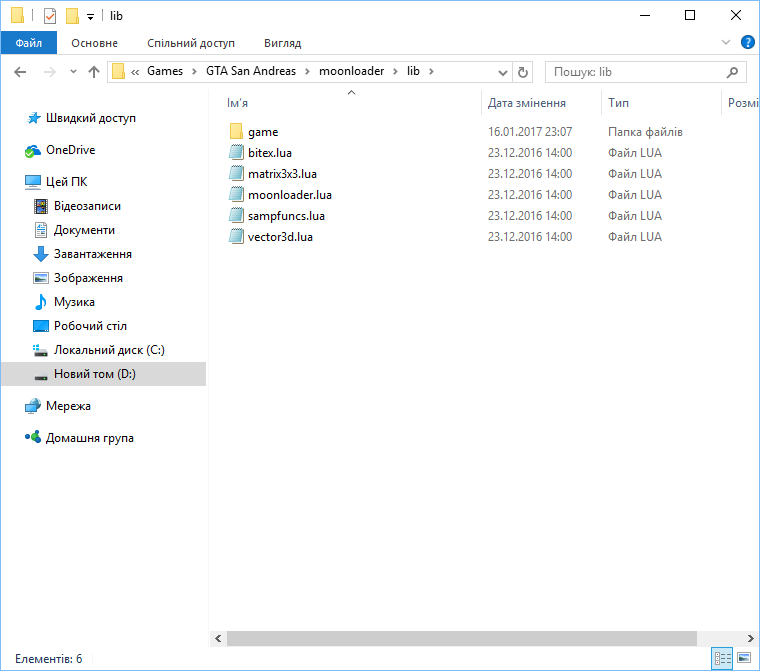Image resolution: width=760 pixels, height=671 pixels.
Task: Click 'Папка файлів' type cell
Action: coord(645,132)
